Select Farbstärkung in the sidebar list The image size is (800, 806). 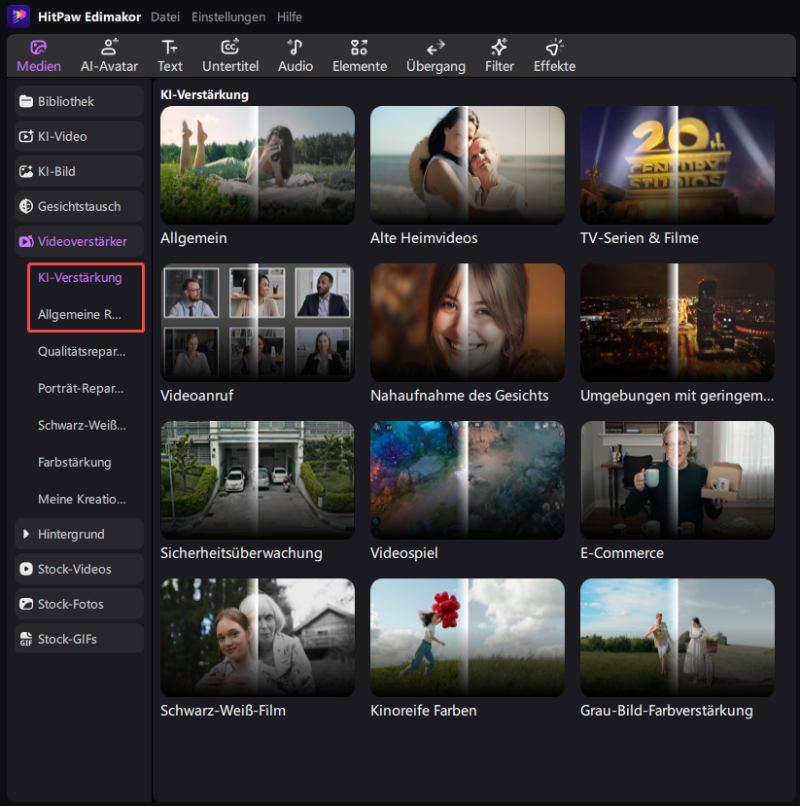tap(75, 462)
